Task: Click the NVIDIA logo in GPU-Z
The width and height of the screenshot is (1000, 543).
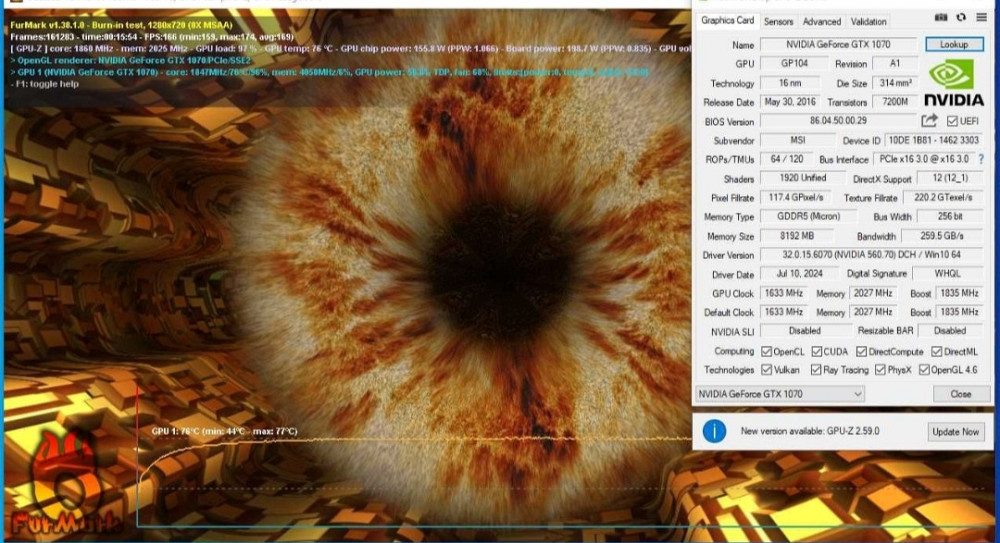Action: 952,82
